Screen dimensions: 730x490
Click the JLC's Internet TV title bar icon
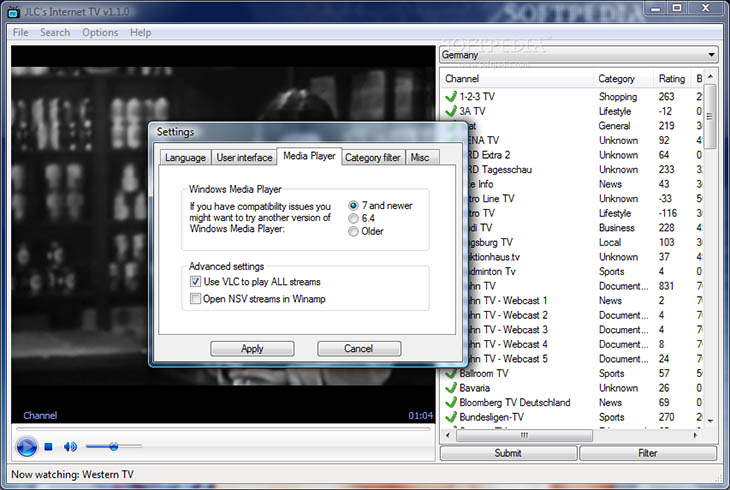point(14,12)
